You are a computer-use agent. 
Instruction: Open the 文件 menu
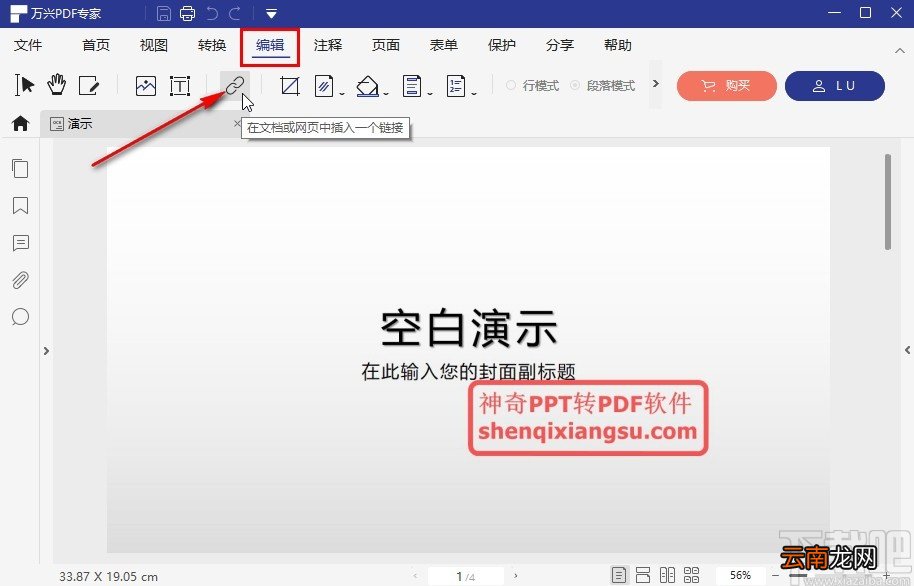pos(28,45)
